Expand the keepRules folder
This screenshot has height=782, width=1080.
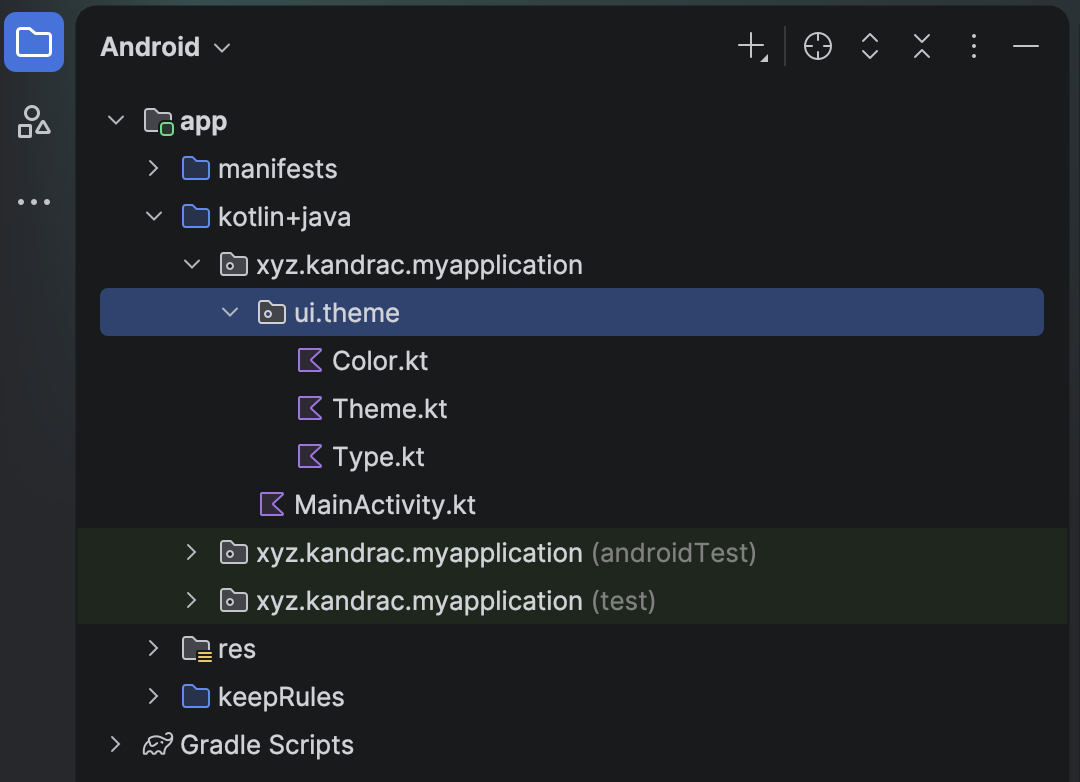[154, 697]
